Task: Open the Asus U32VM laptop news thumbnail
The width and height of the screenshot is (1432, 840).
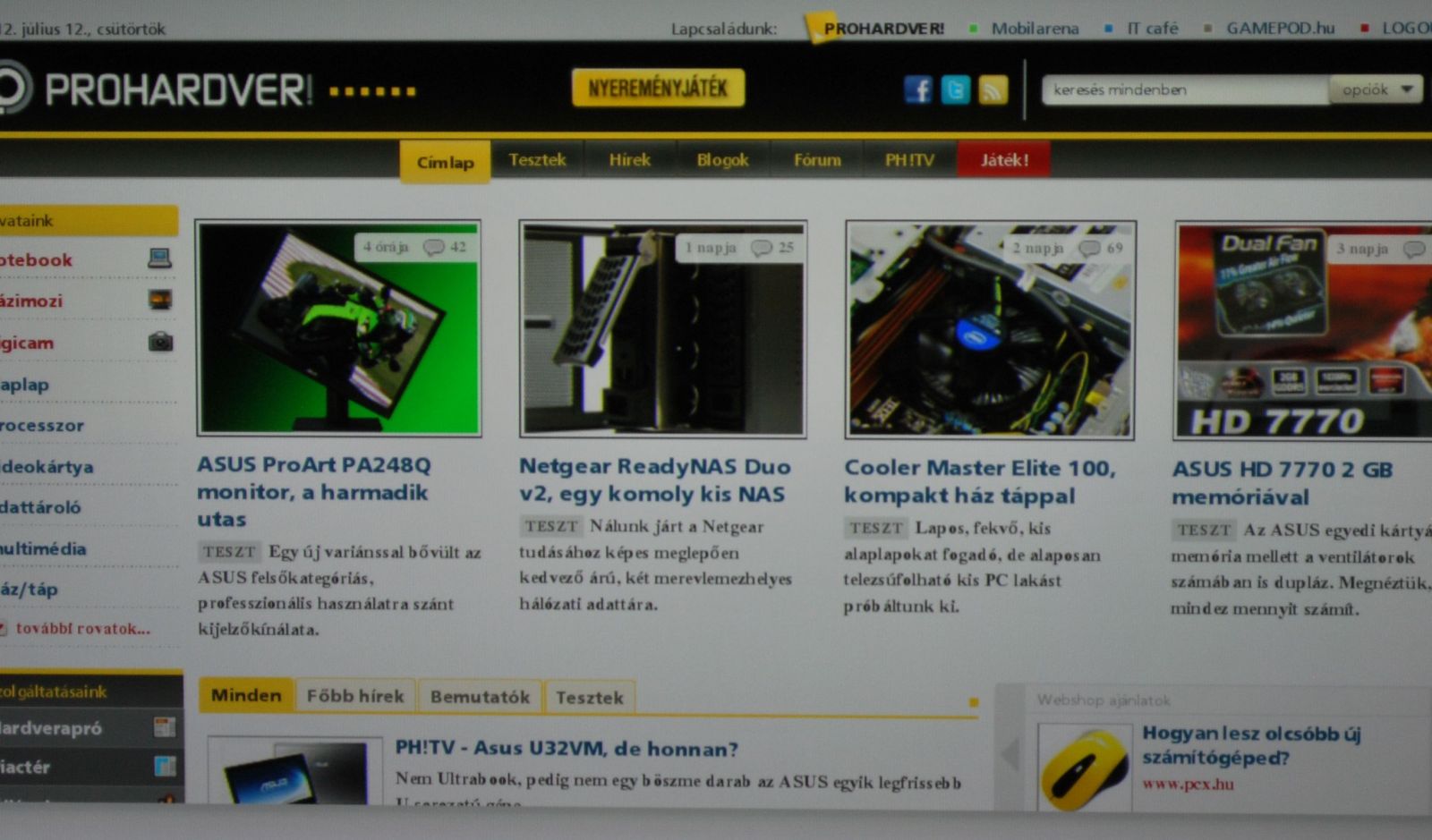Action: click(295, 771)
